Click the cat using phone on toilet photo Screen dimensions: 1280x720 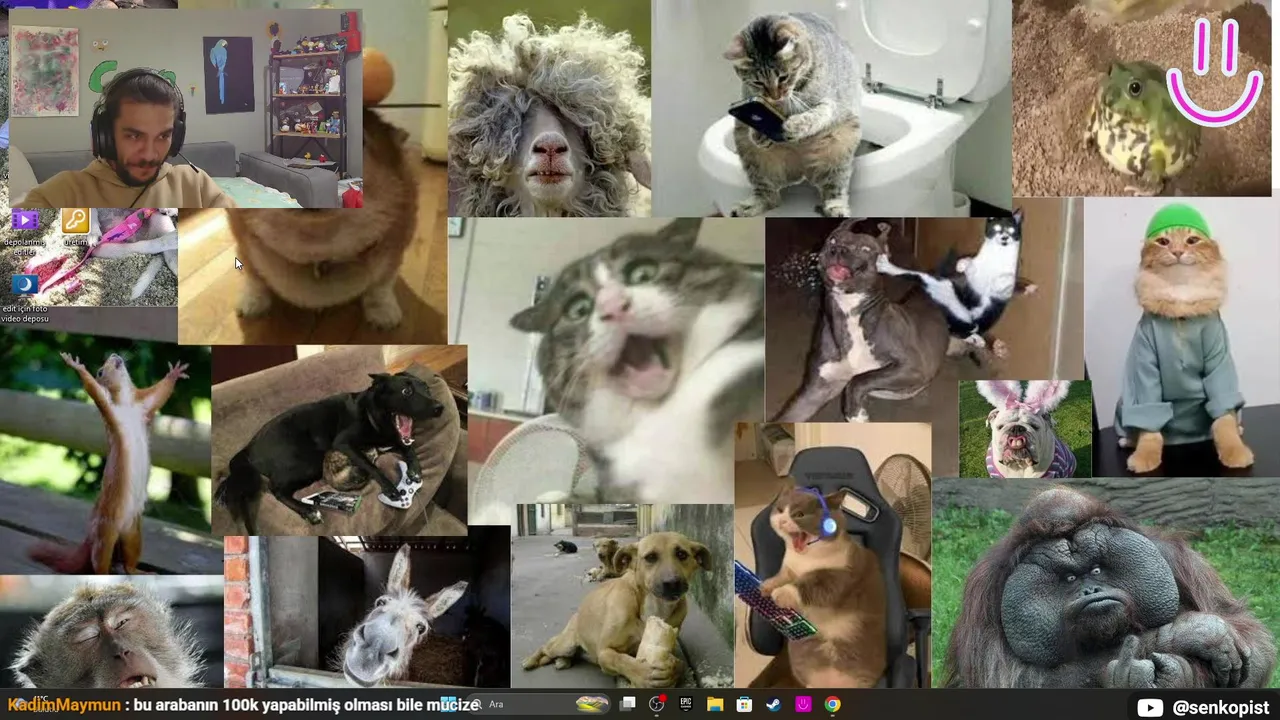point(831,108)
